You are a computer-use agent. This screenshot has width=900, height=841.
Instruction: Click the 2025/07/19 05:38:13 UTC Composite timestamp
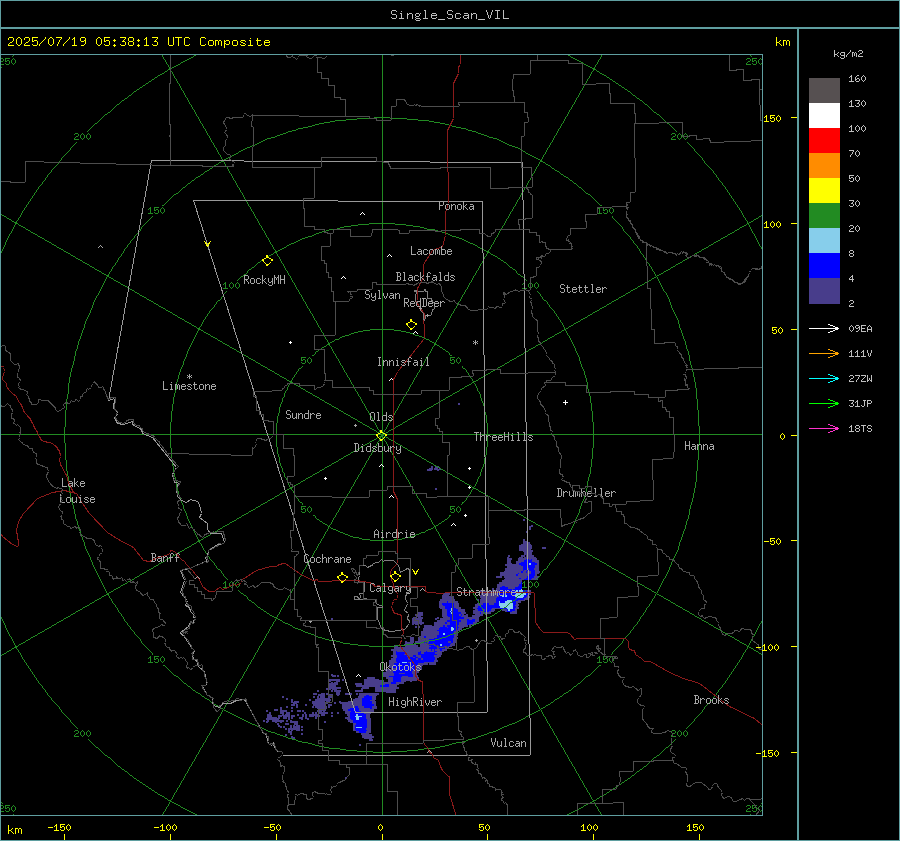(138, 42)
